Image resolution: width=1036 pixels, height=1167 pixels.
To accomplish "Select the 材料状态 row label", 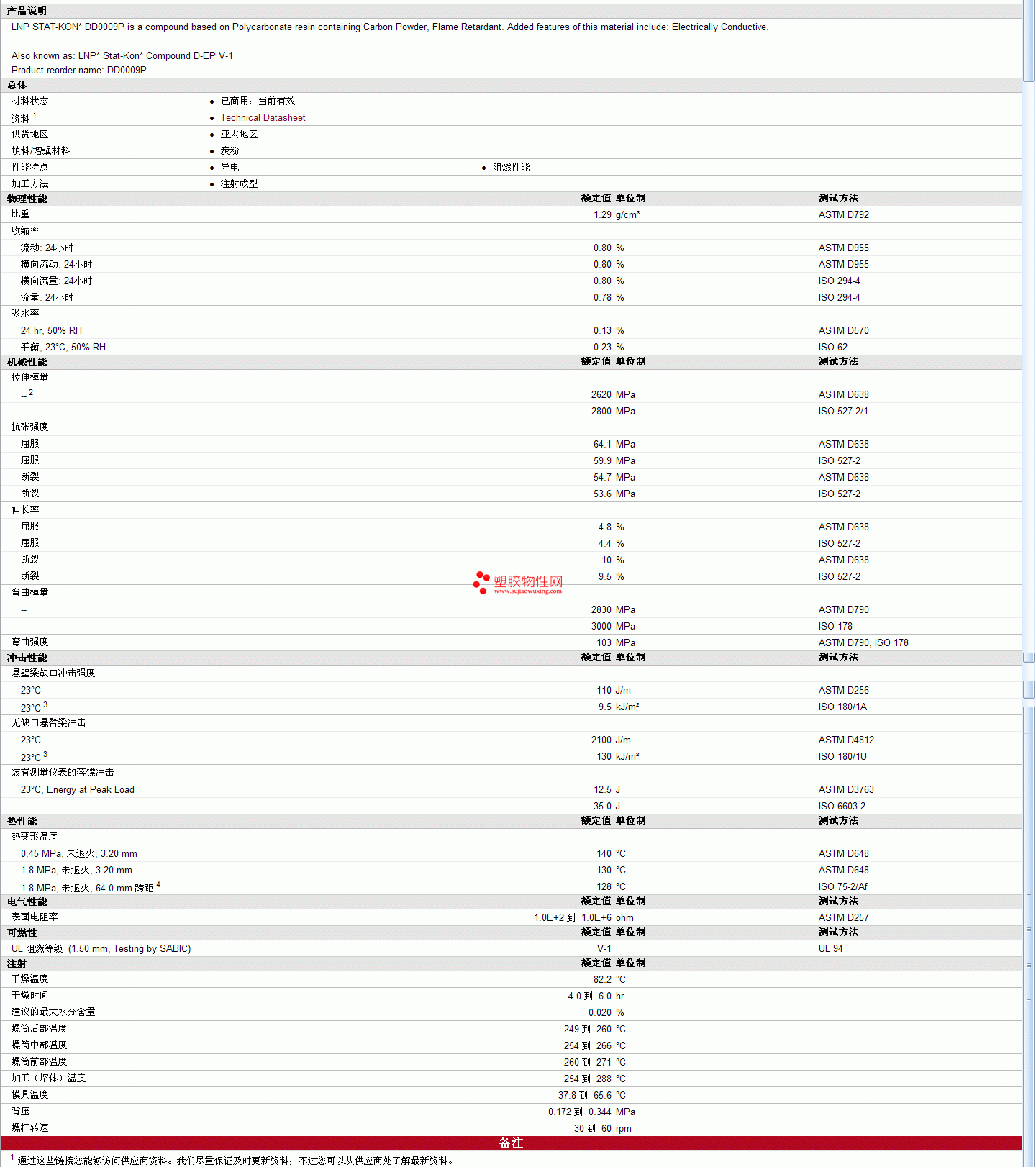I will tap(30, 101).
